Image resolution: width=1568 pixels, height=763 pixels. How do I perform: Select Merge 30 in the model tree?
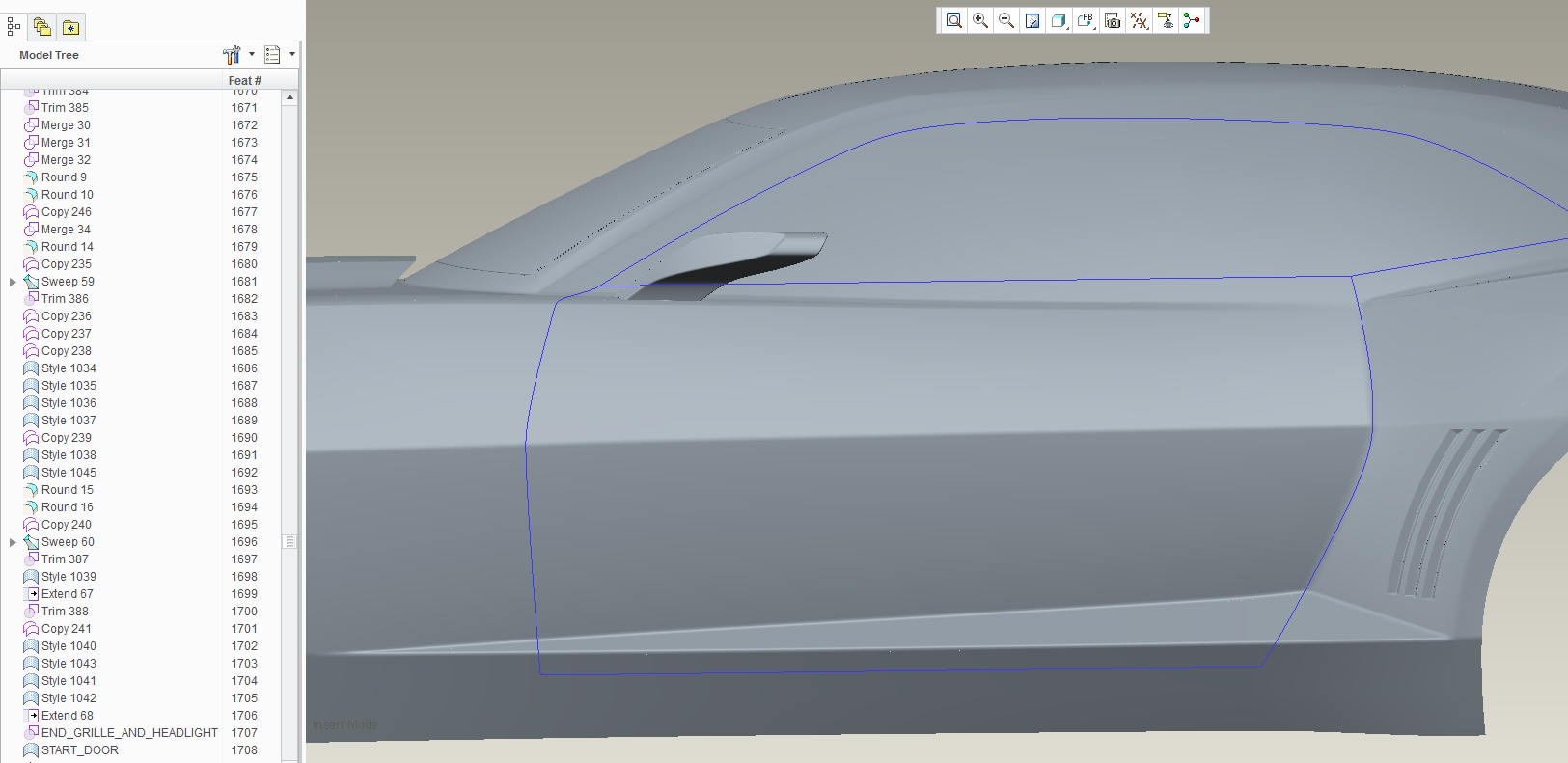[x=66, y=125]
